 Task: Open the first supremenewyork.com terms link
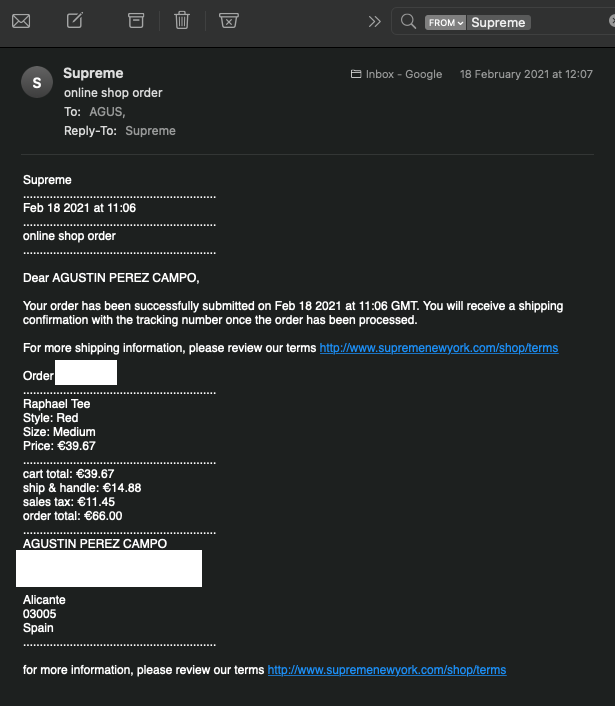click(x=439, y=348)
